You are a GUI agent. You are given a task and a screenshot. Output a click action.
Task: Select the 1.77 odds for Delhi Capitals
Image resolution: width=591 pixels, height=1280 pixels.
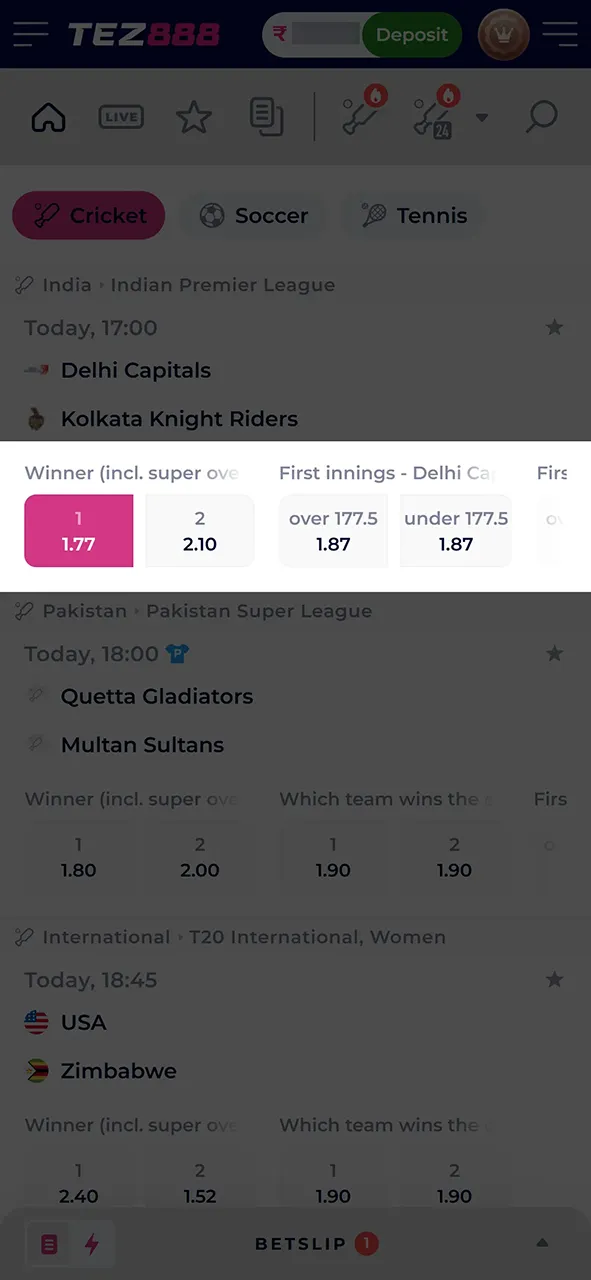(x=78, y=531)
